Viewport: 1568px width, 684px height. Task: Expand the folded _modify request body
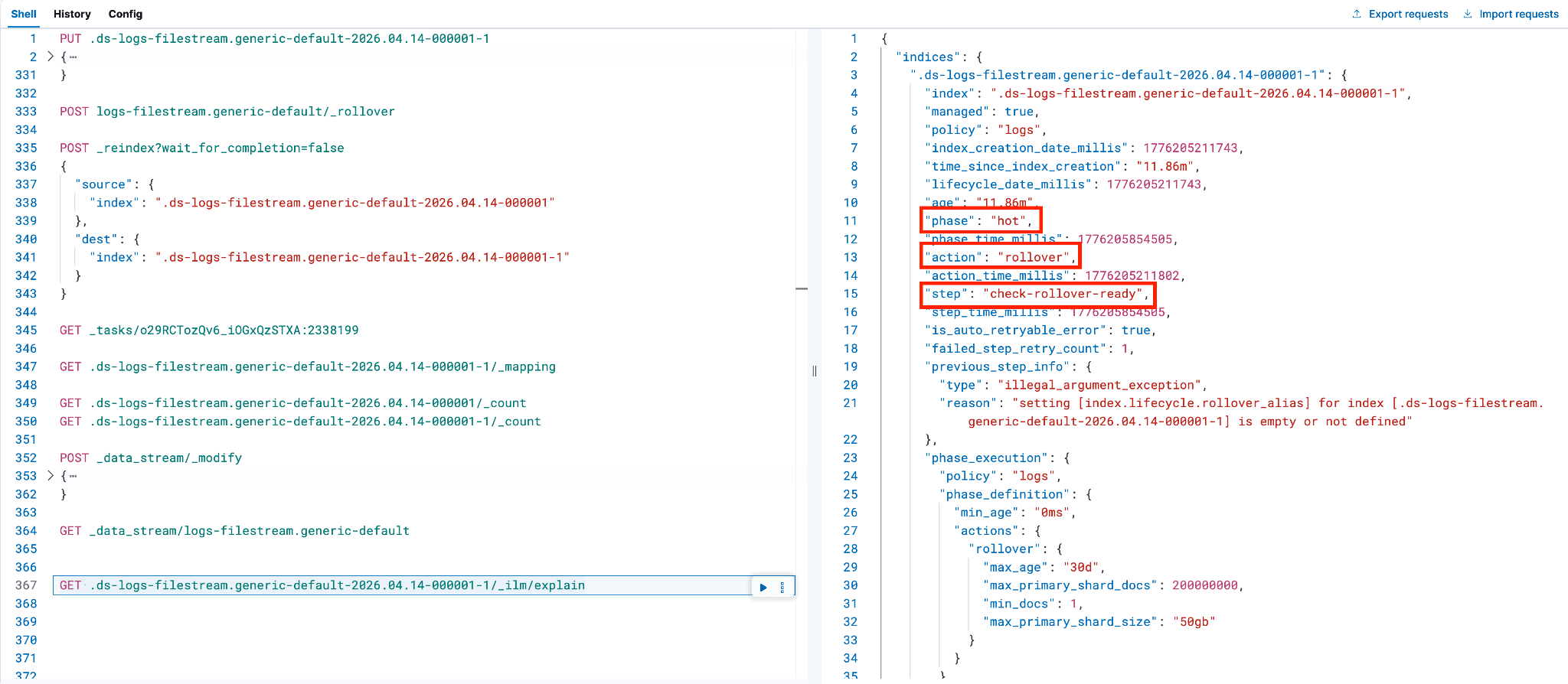click(x=51, y=476)
